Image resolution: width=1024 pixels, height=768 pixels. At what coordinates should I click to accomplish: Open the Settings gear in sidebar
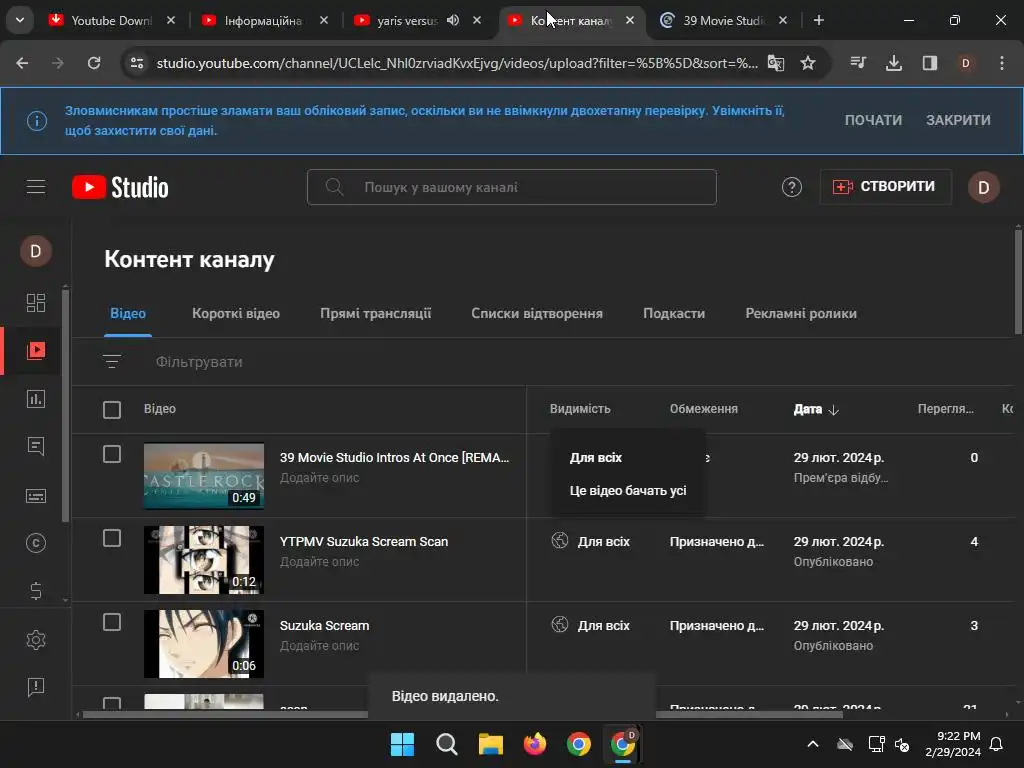[36, 640]
